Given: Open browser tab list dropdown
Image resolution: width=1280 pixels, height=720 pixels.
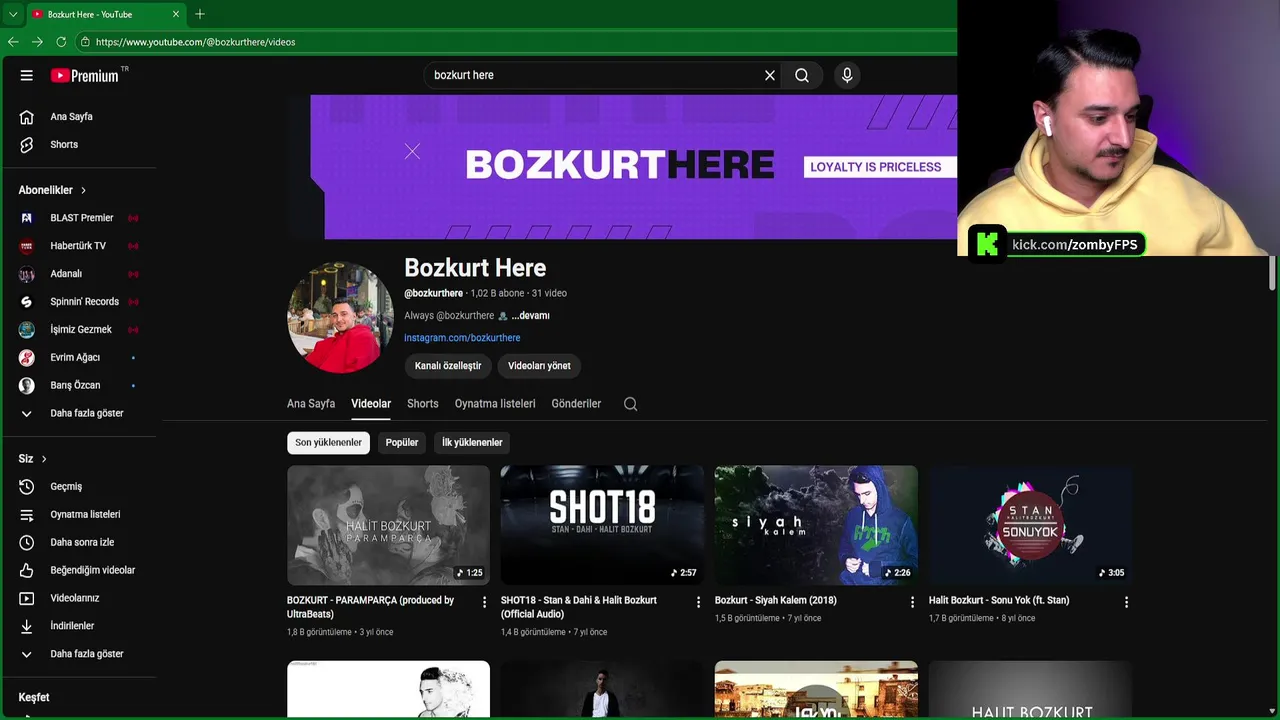Looking at the screenshot, I should [x=12, y=14].
